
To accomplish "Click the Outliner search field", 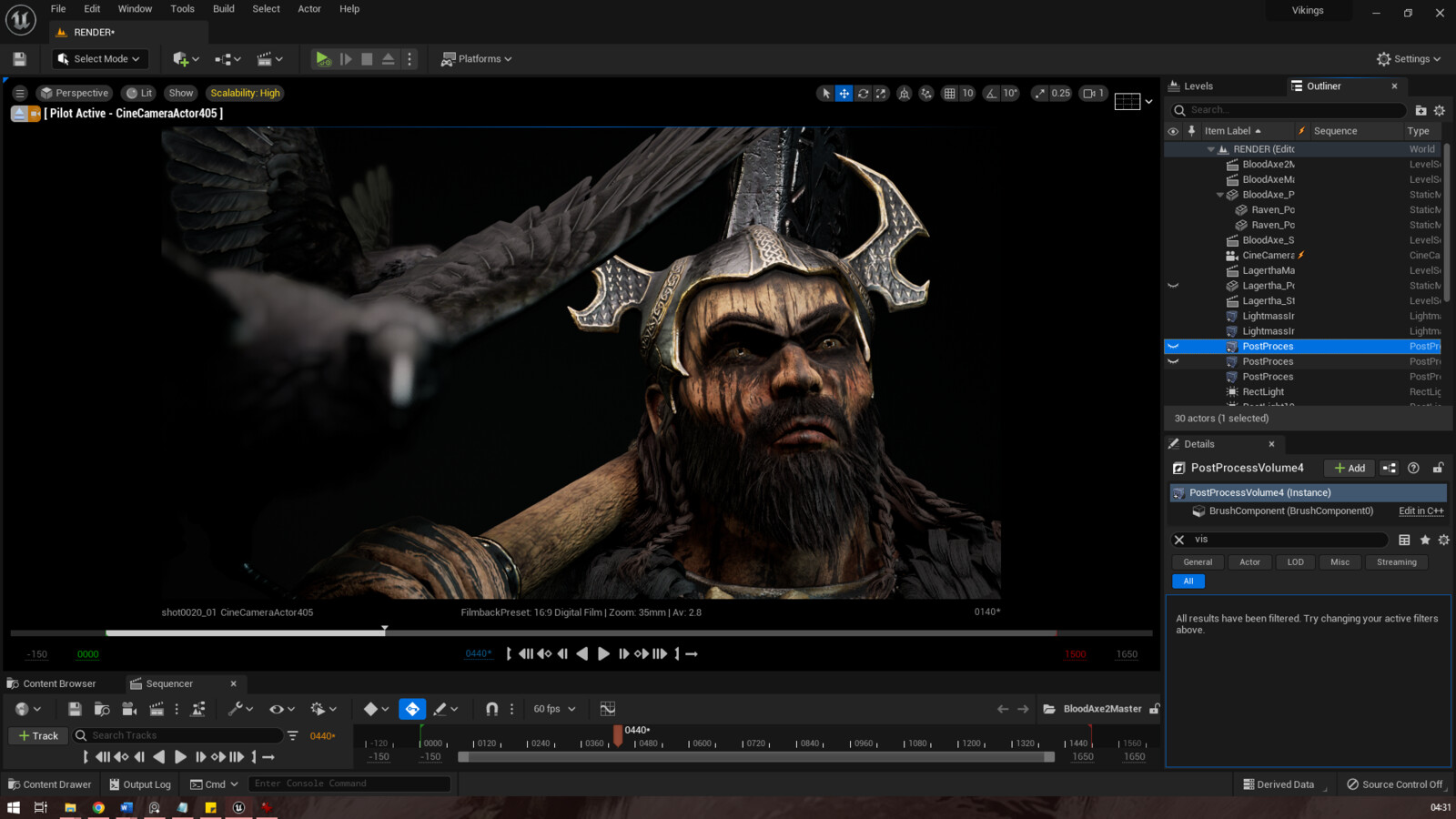I will [x=1289, y=110].
